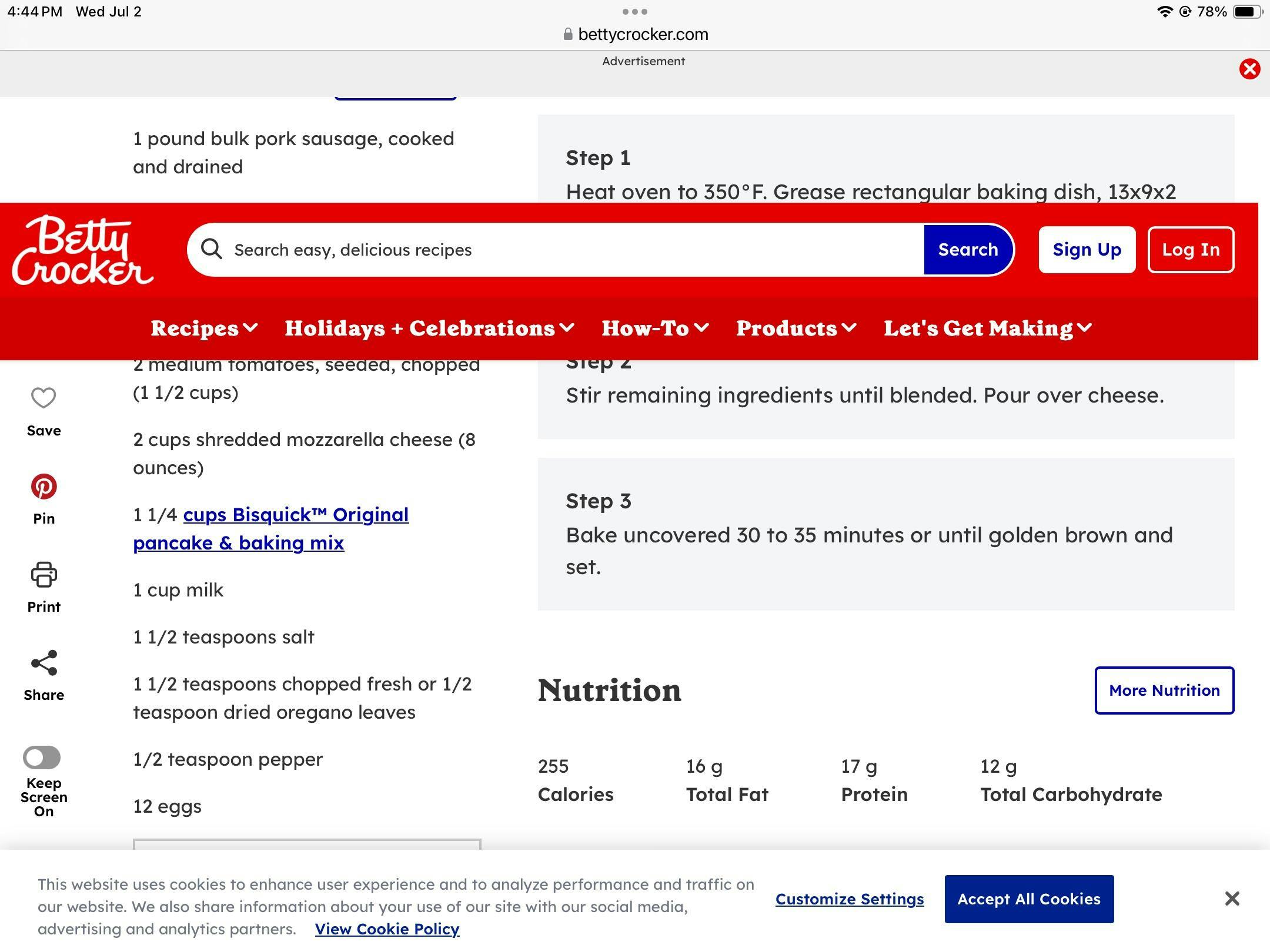Click the oregano leaves ingredient line
Image resolution: width=1270 pixels, height=952 pixels.
point(302,698)
